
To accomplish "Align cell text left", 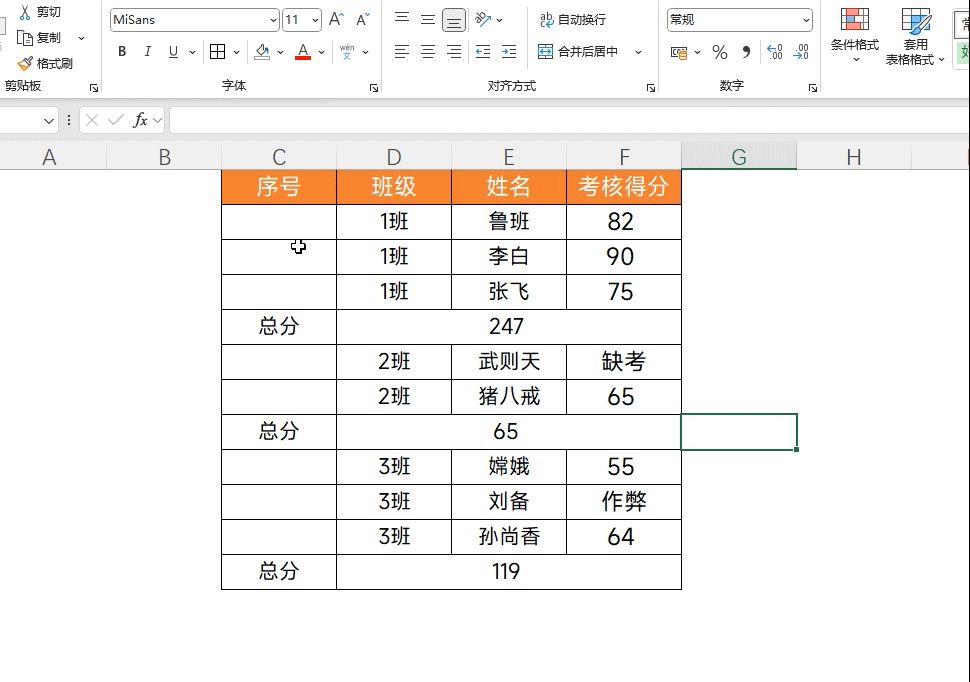I will tap(402, 52).
